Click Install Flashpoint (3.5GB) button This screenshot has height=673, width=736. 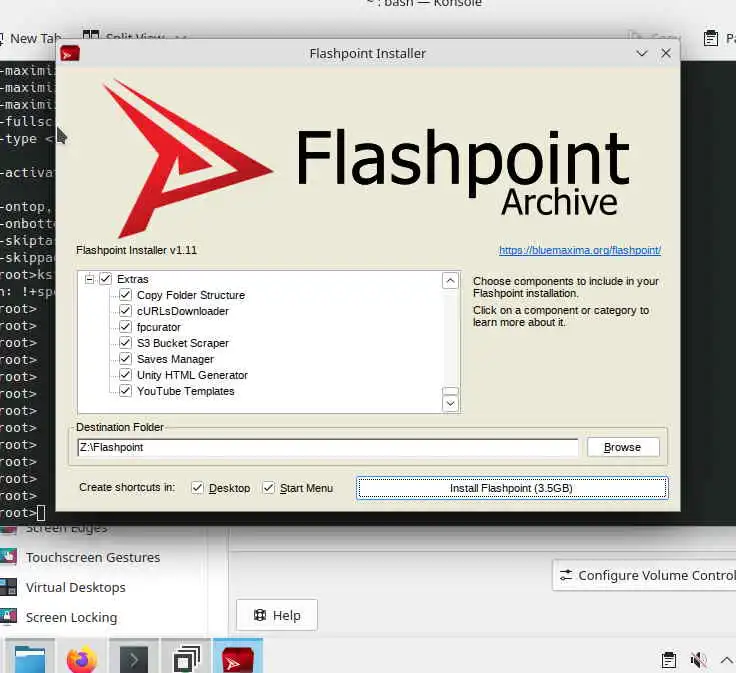tap(512, 488)
